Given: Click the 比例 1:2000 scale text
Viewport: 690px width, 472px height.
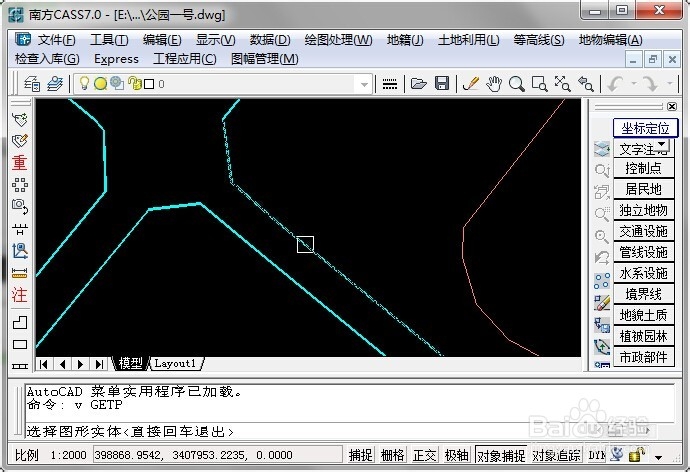Looking at the screenshot, I should click(51, 455).
